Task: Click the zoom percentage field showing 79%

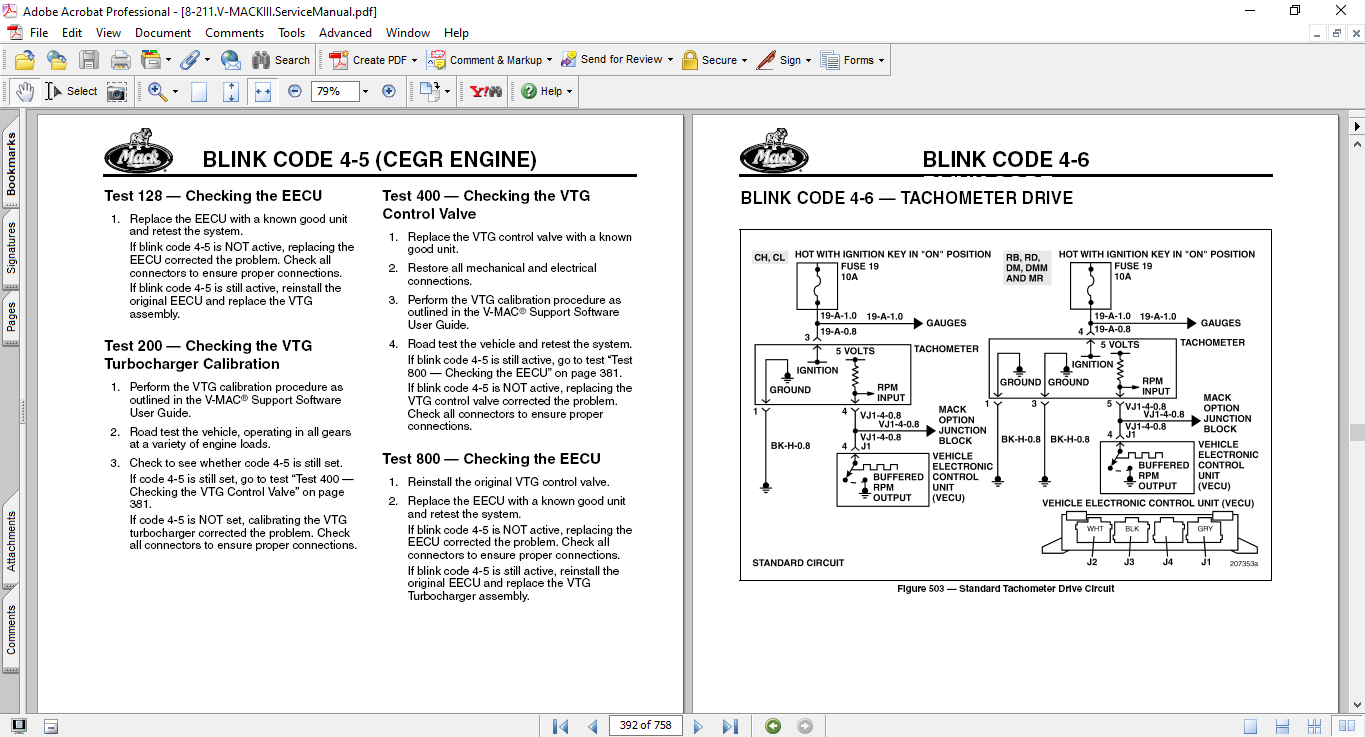Action: pyautogui.click(x=334, y=91)
